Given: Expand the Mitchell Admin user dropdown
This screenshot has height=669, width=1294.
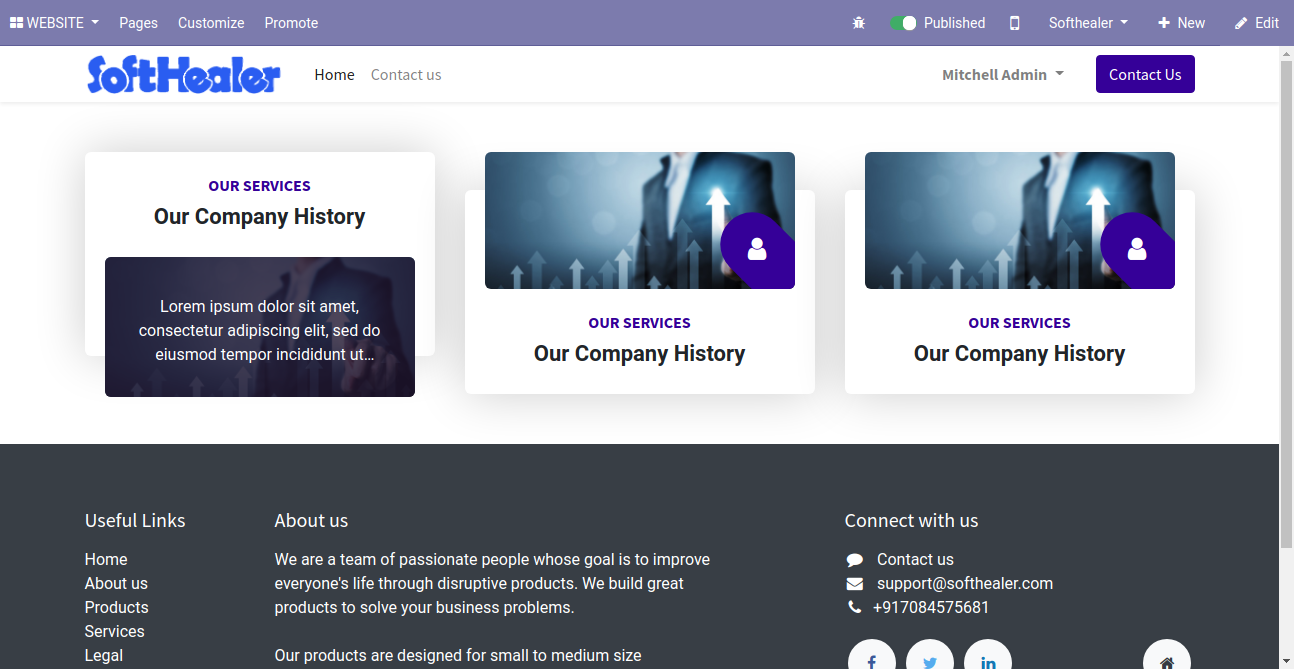Looking at the screenshot, I should [1003, 75].
